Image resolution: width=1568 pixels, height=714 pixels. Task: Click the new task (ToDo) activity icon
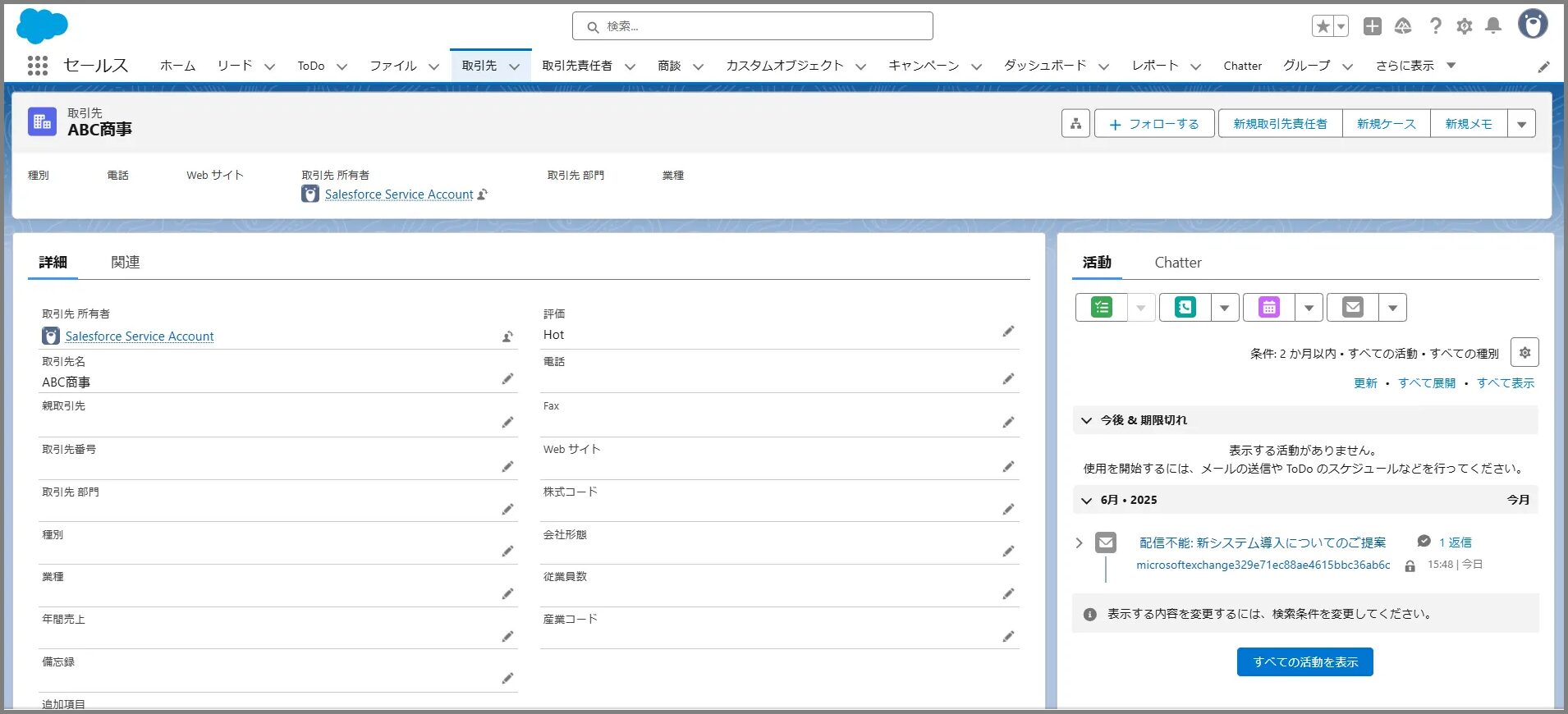(1102, 308)
